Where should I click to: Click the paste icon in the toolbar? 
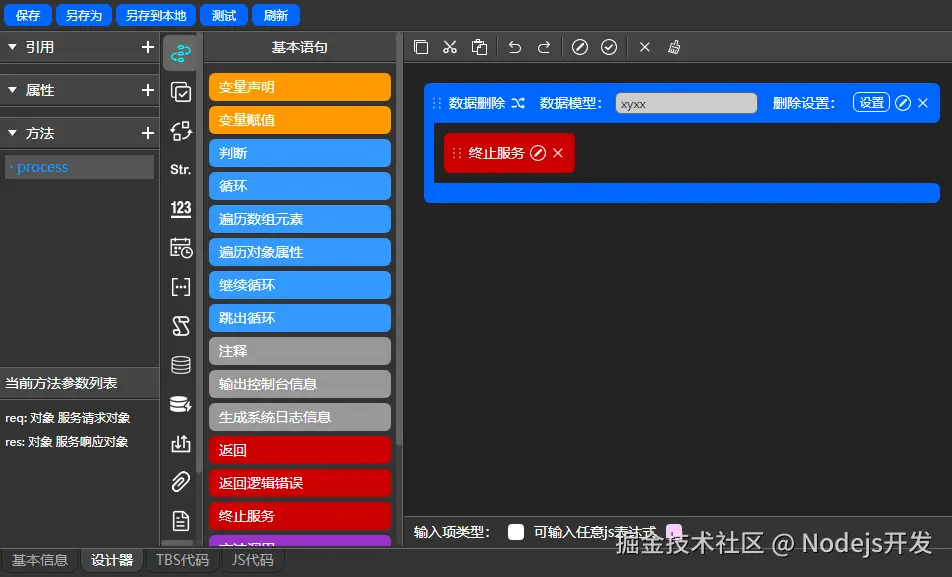(x=479, y=47)
